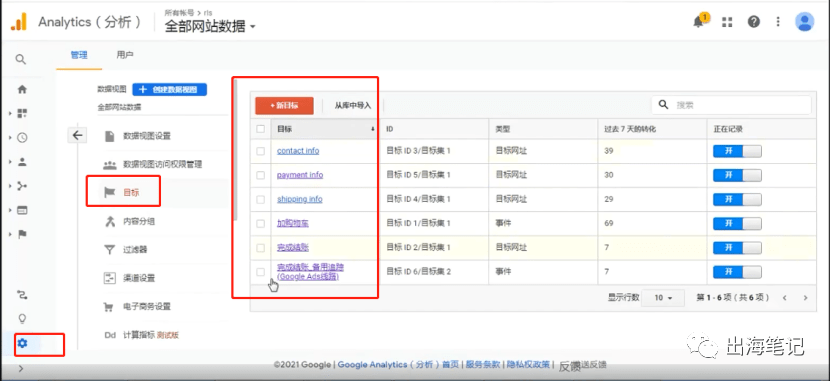The image size is (831, 382).
Task: Go to previous page of goals table
Action: coord(785,298)
